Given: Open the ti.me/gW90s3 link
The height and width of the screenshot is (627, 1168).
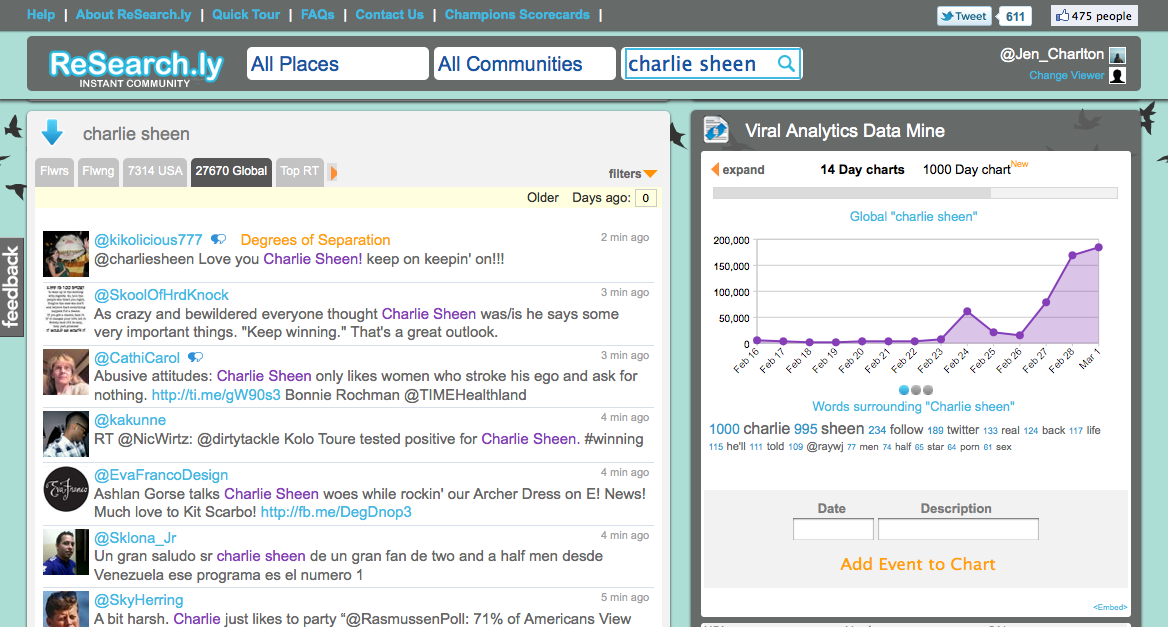Looking at the screenshot, I should pyautogui.click(x=216, y=395).
